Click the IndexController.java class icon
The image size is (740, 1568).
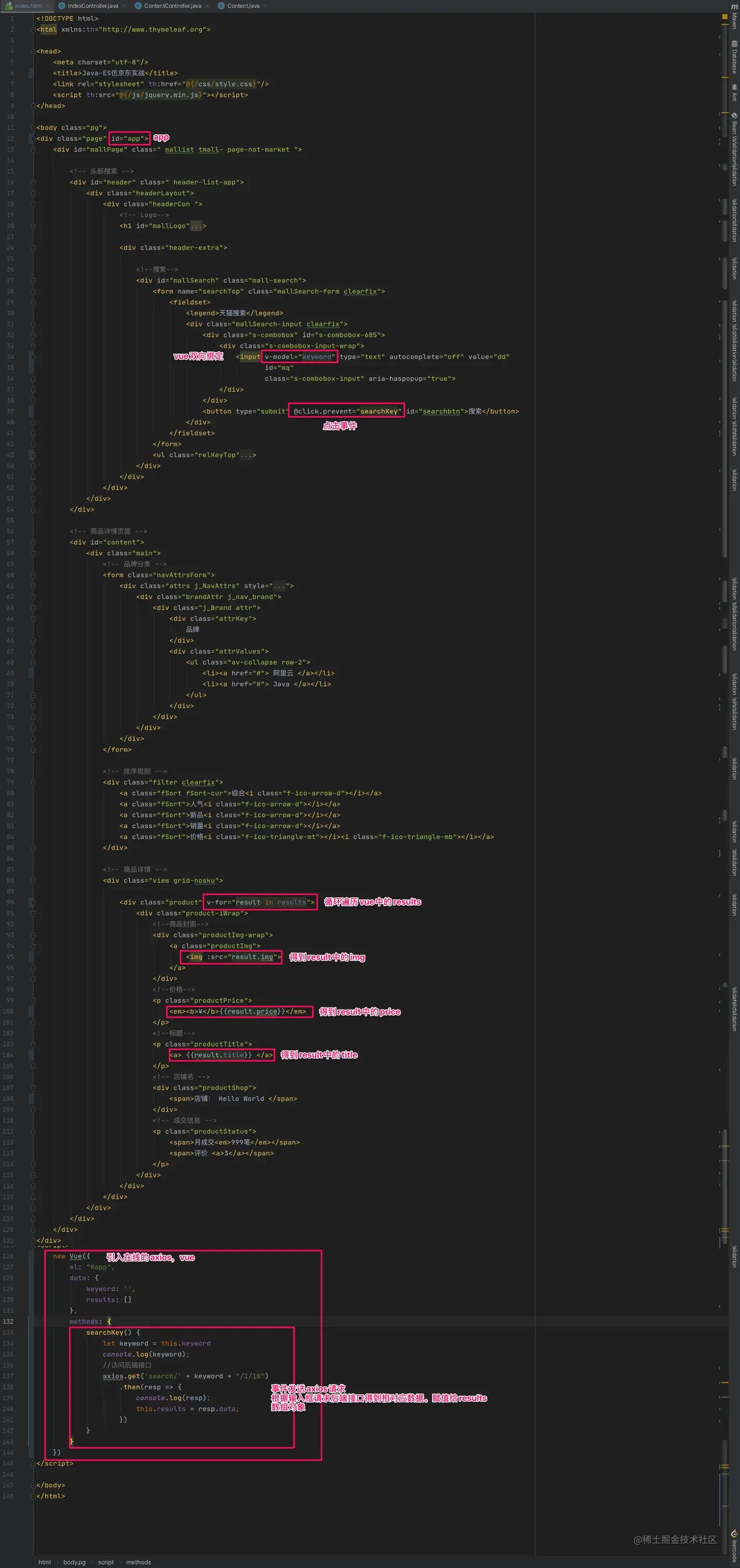click(61, 6)
